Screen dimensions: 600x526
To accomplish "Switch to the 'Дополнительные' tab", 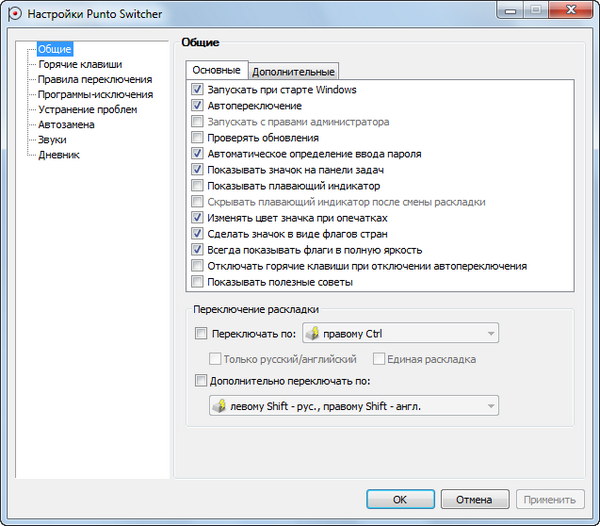I will click(x=293, y=72).
